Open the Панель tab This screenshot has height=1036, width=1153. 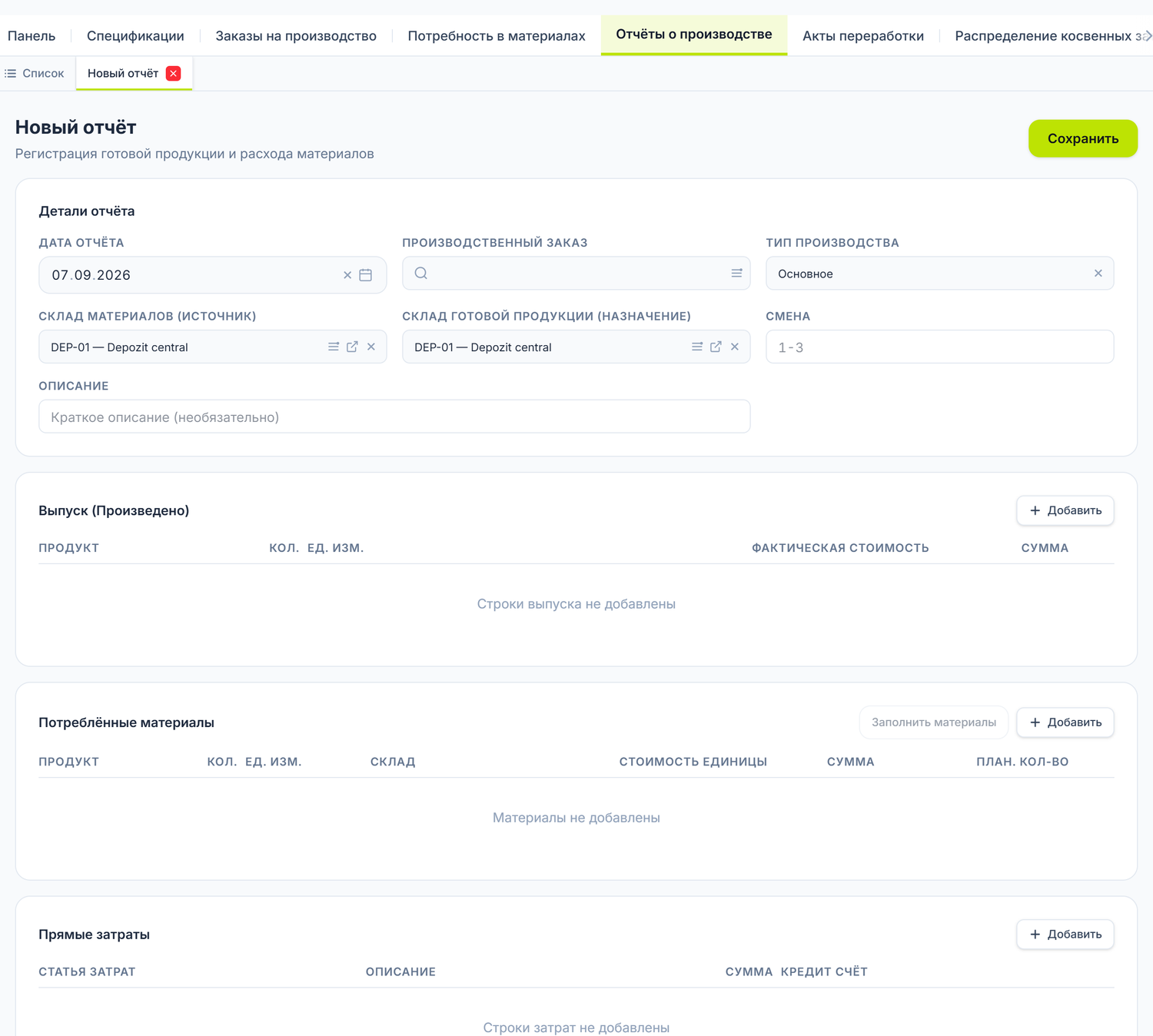[32, 36]
